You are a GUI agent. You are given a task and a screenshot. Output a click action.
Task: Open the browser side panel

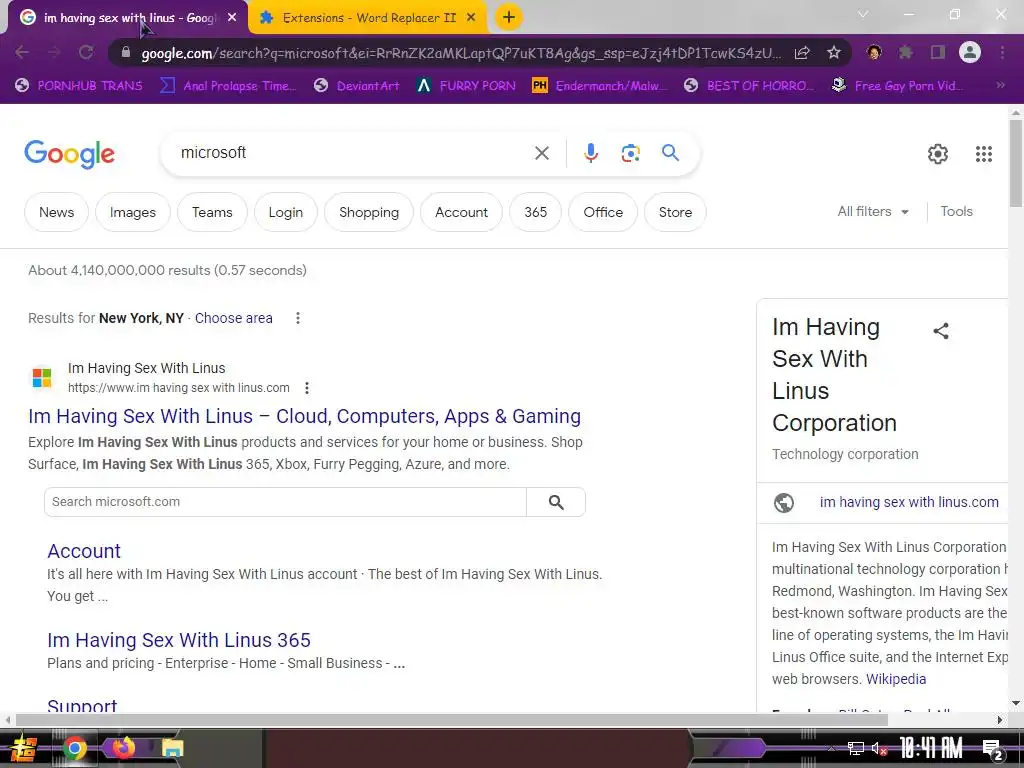[938, 52]
